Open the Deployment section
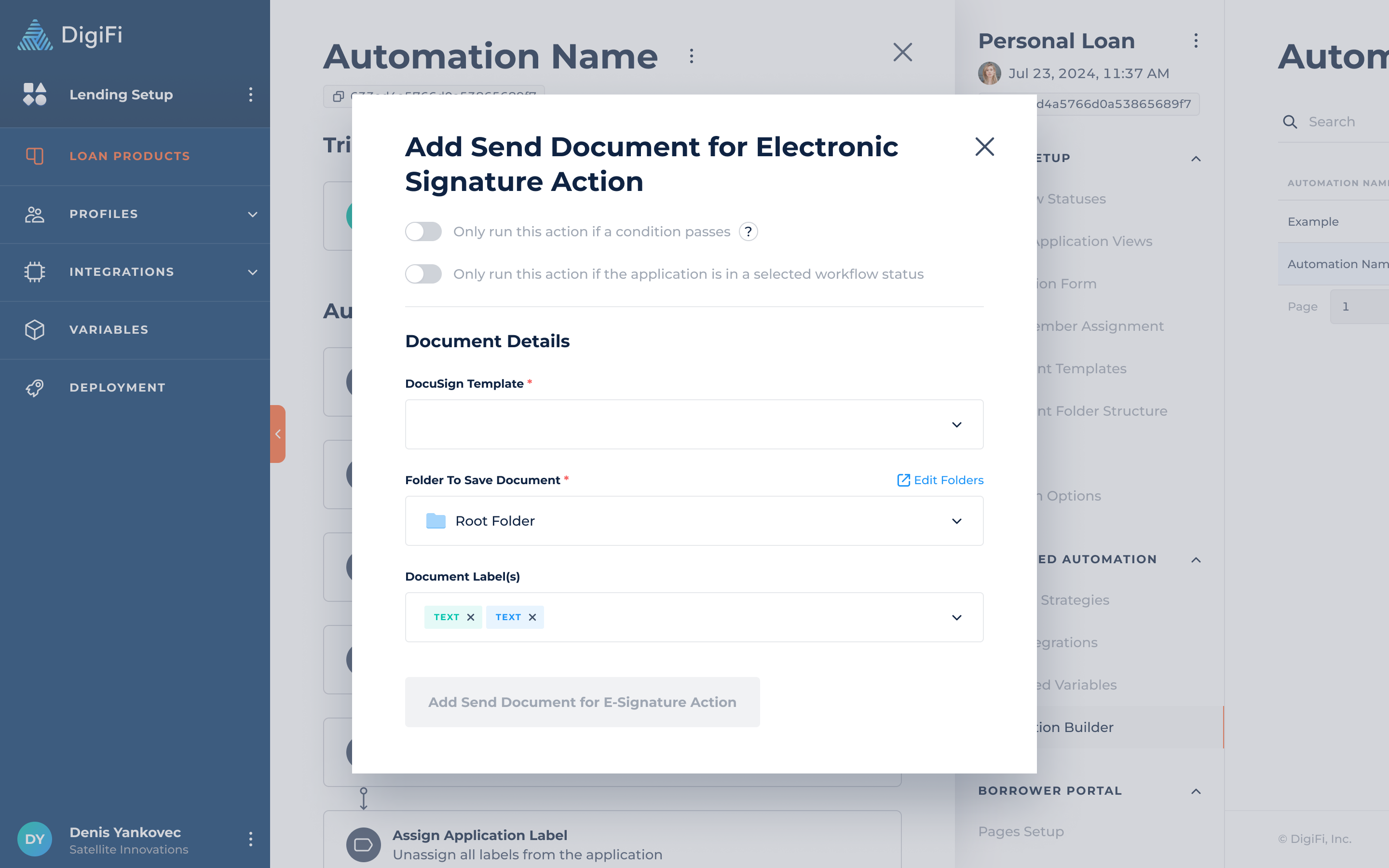This screenshot has height=868, width=1389. (117, 387)
